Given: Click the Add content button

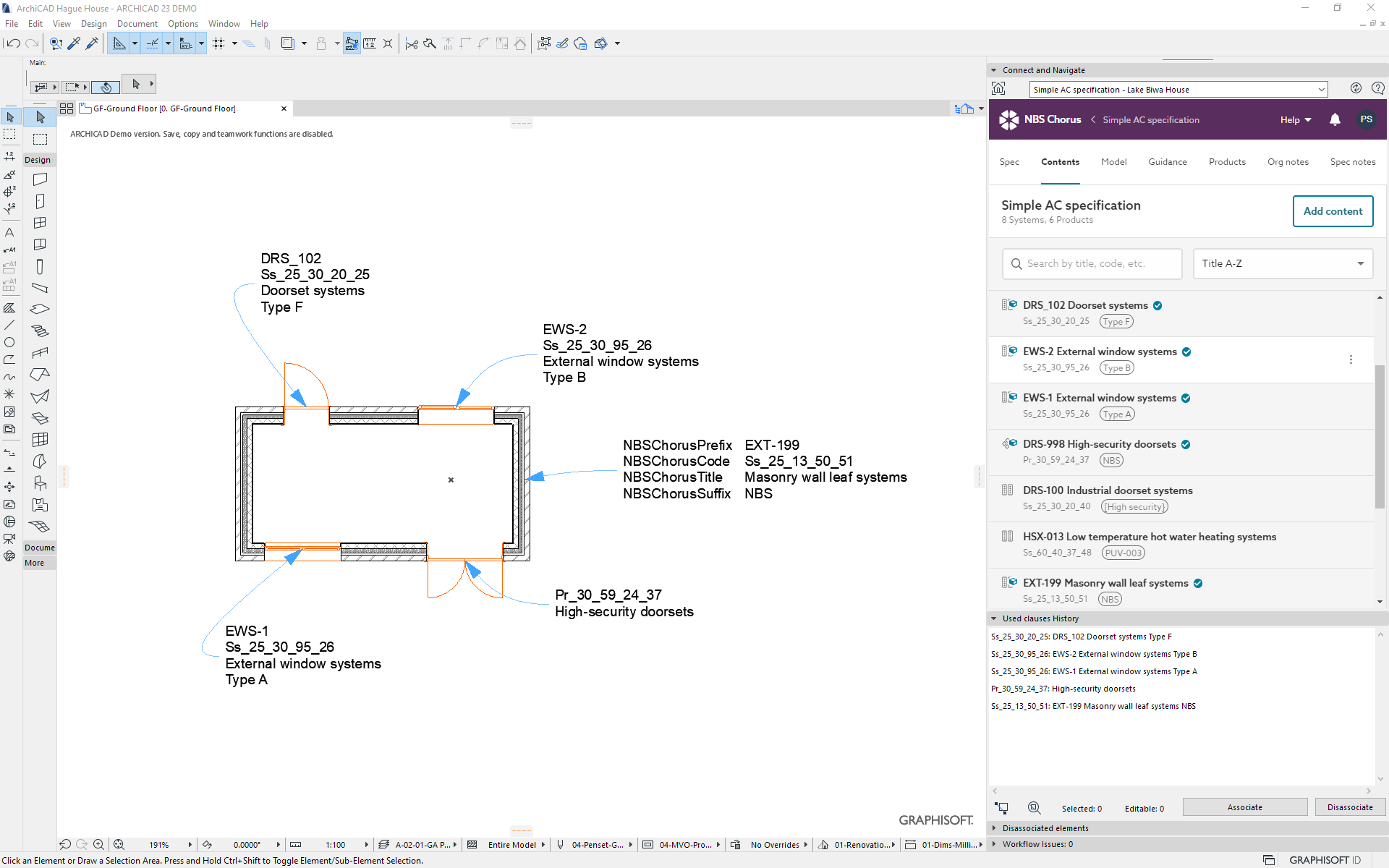Looking at the screenshot, I should point(1333,211).
